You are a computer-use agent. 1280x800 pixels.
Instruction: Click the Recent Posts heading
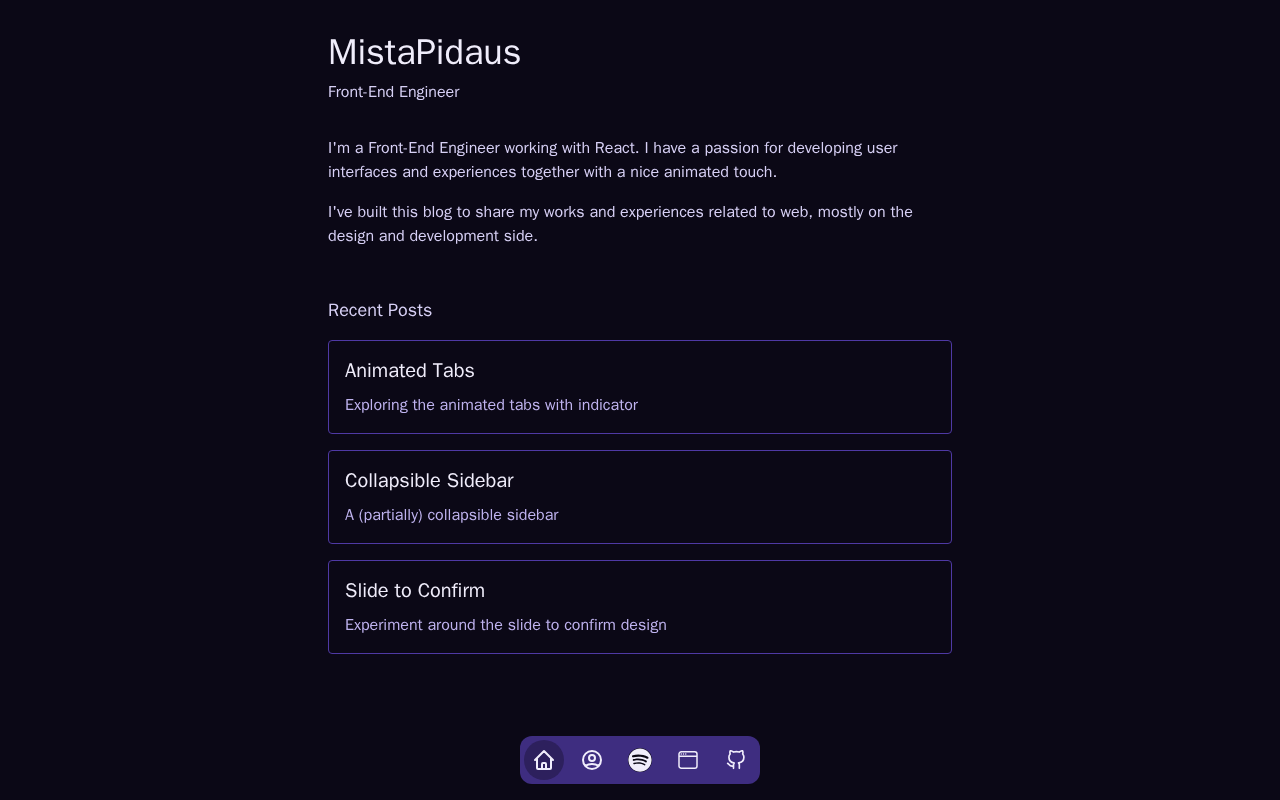pos(380,311)
